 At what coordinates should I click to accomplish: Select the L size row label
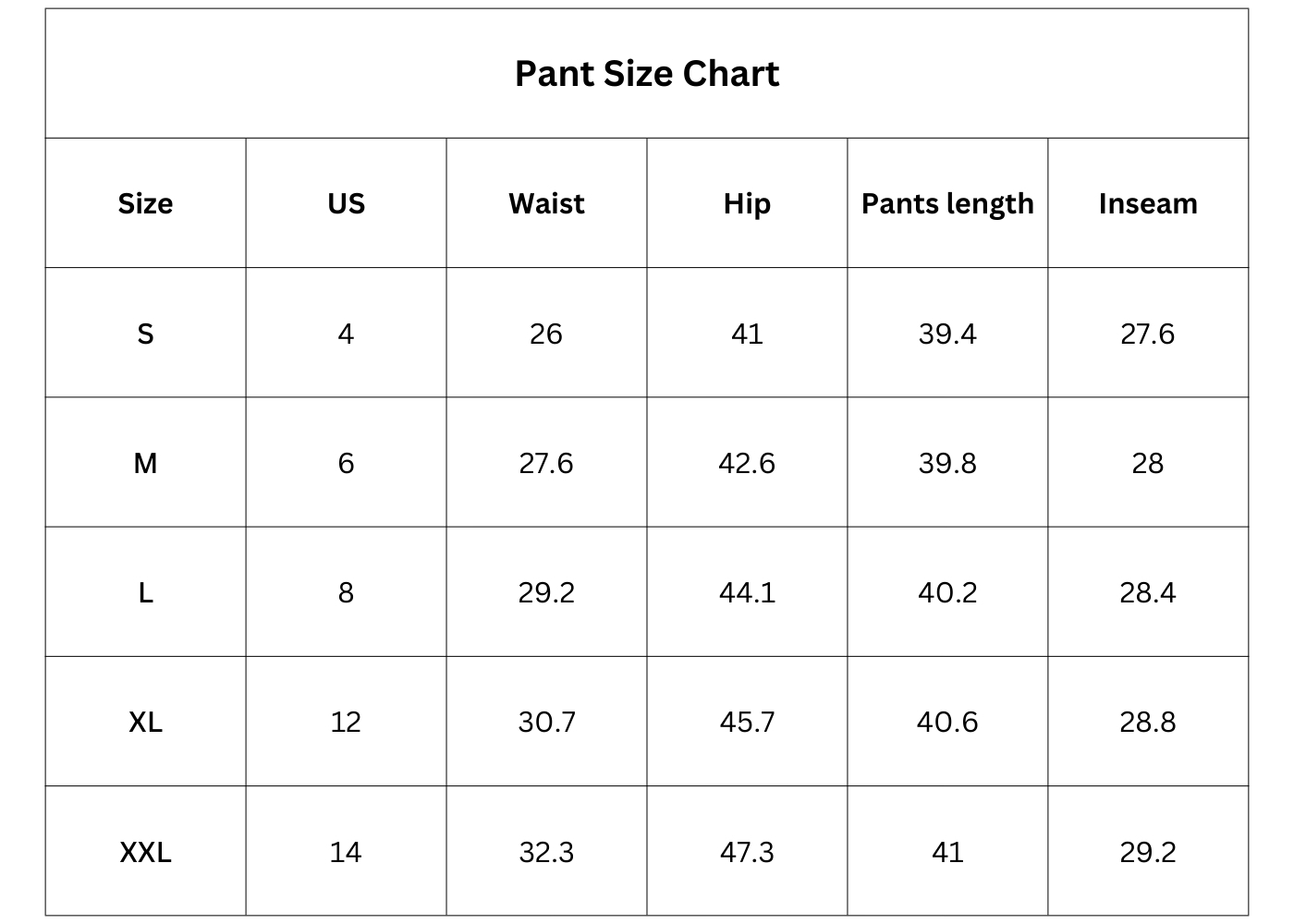(145, 592)
